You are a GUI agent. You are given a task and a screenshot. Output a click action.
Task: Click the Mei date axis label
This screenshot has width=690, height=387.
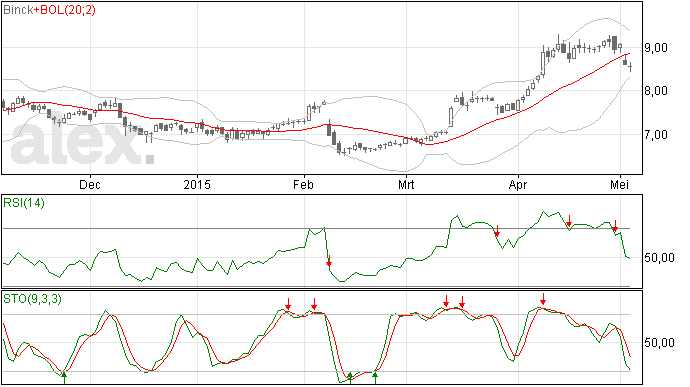click(620, 184)
